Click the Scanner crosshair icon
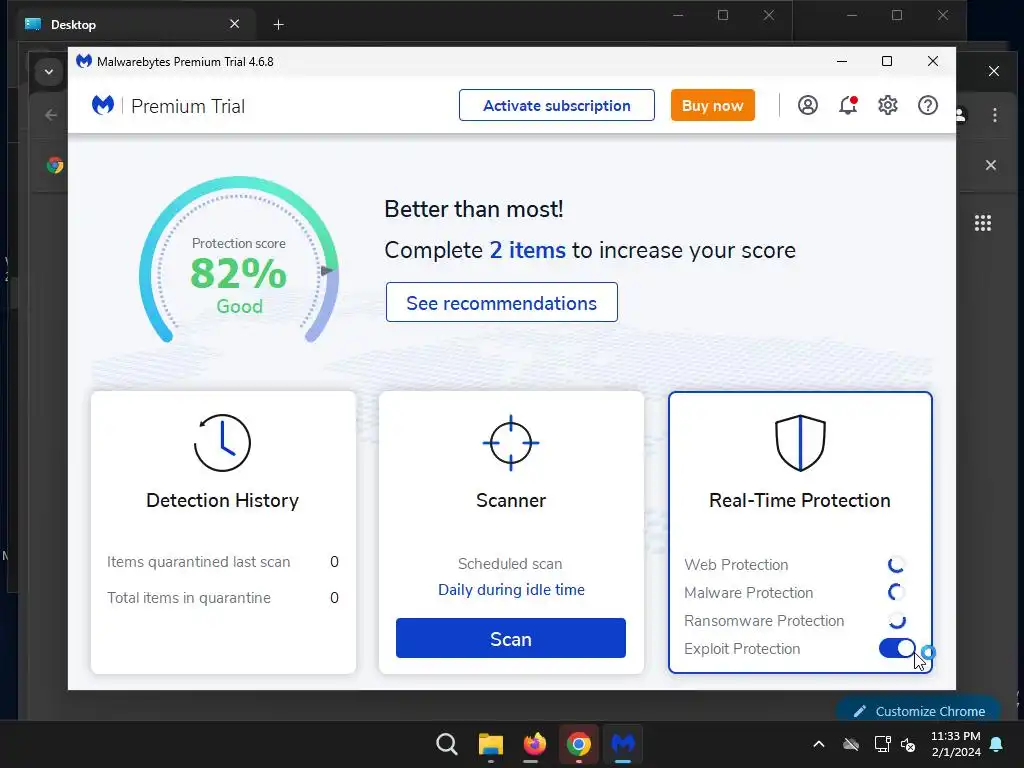Screen dimensions: 1024x768 click(x=511, y=443)
